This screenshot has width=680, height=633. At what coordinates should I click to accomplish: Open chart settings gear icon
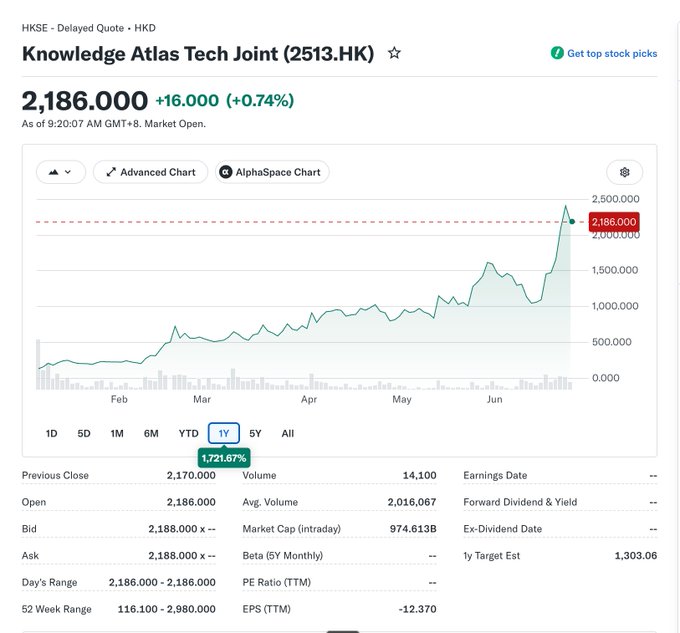(x=624, y=172)
